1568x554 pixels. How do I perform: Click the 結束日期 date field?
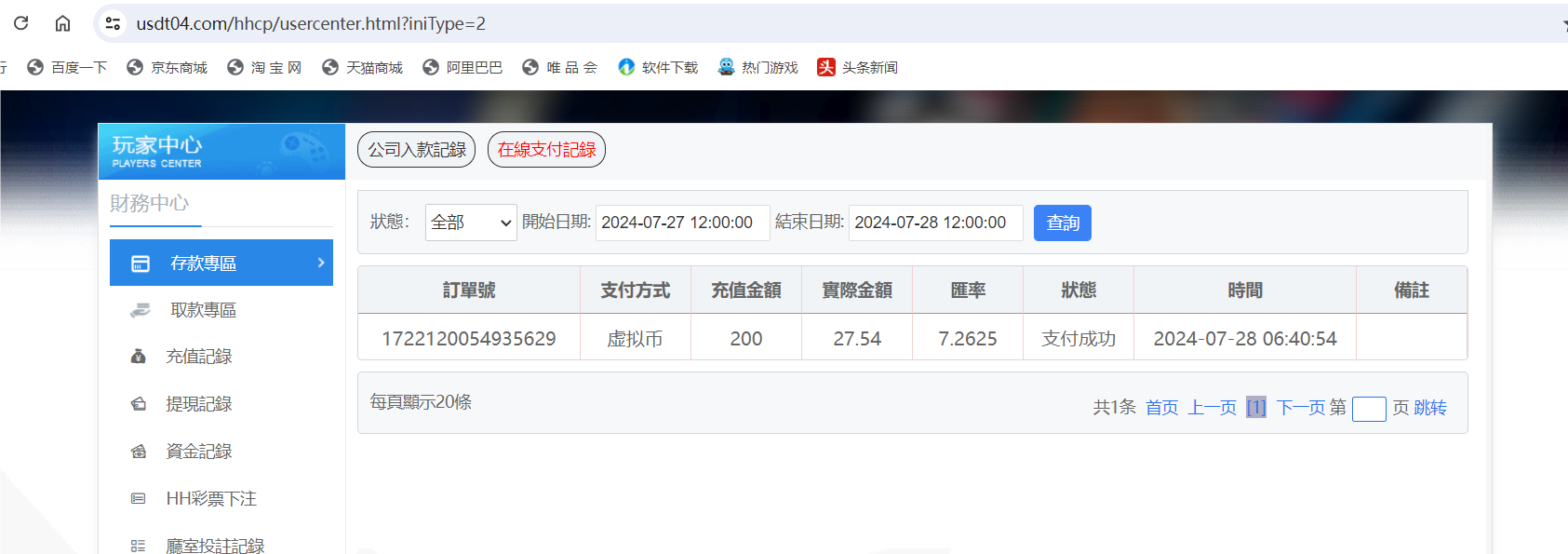936,223
